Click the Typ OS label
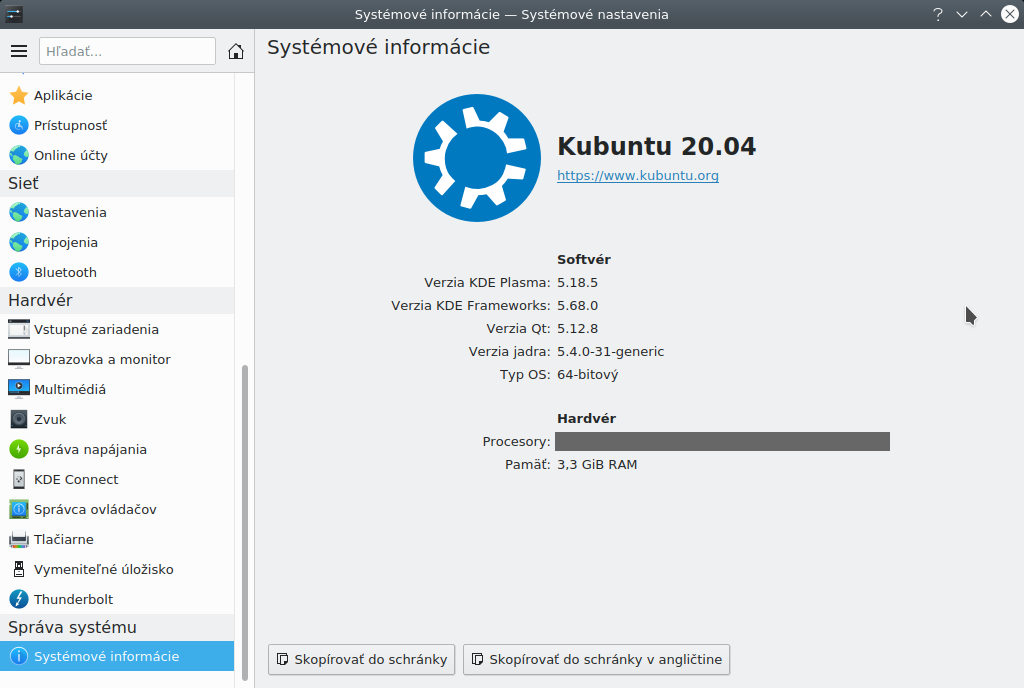This screenshot has height=688, width=1024. [525, 375]
